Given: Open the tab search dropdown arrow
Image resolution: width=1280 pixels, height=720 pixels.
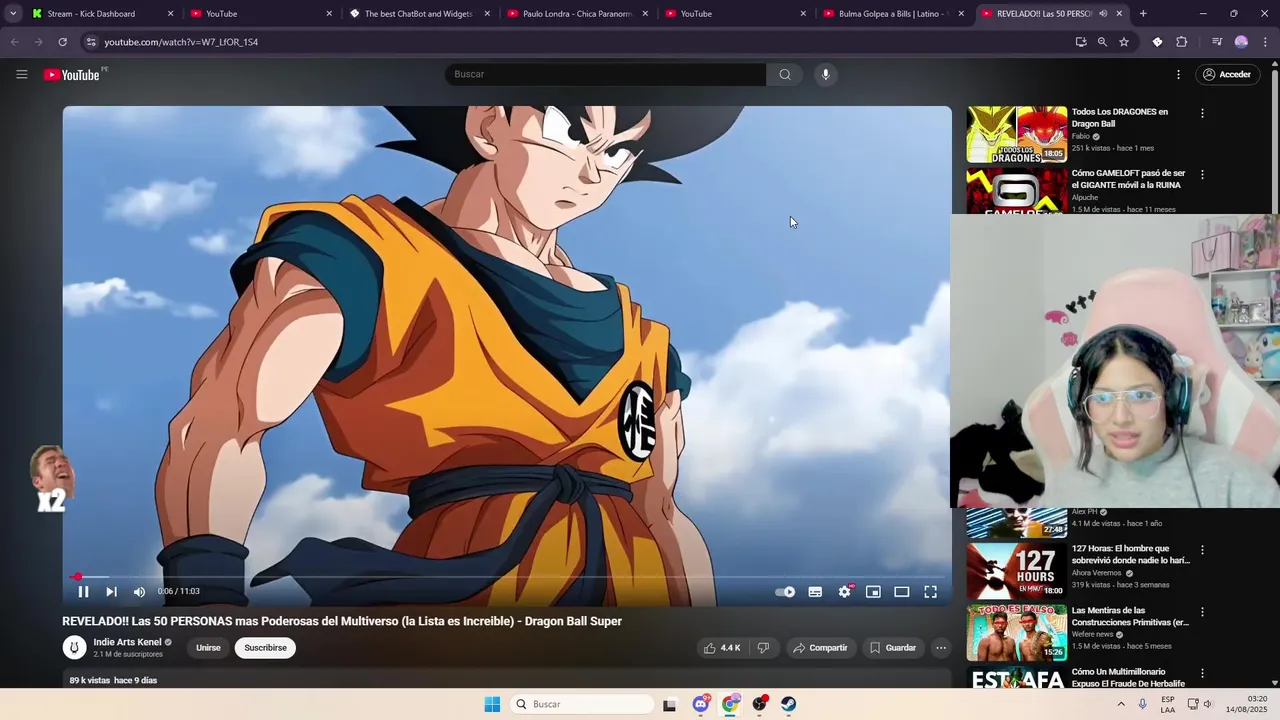Looking at the screenshot, I should pyautogui.click(x=13, y=14).
